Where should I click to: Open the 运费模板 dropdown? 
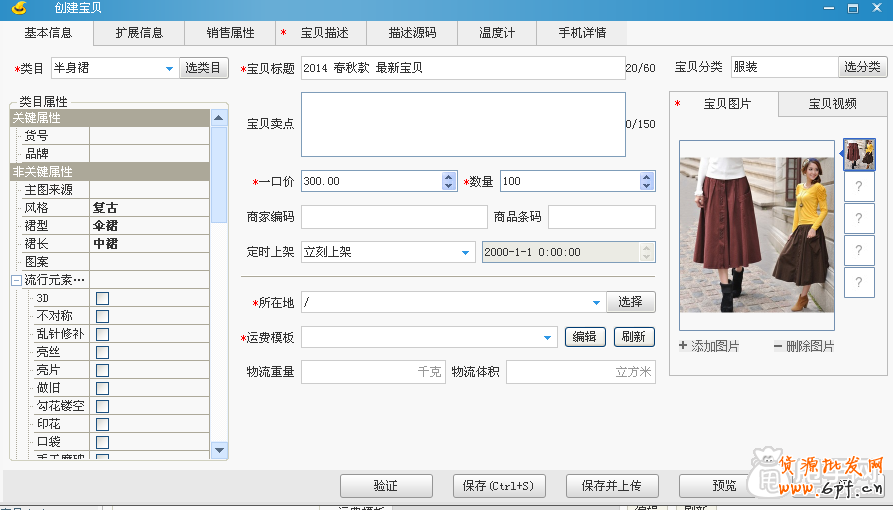[x=548, y=338]
